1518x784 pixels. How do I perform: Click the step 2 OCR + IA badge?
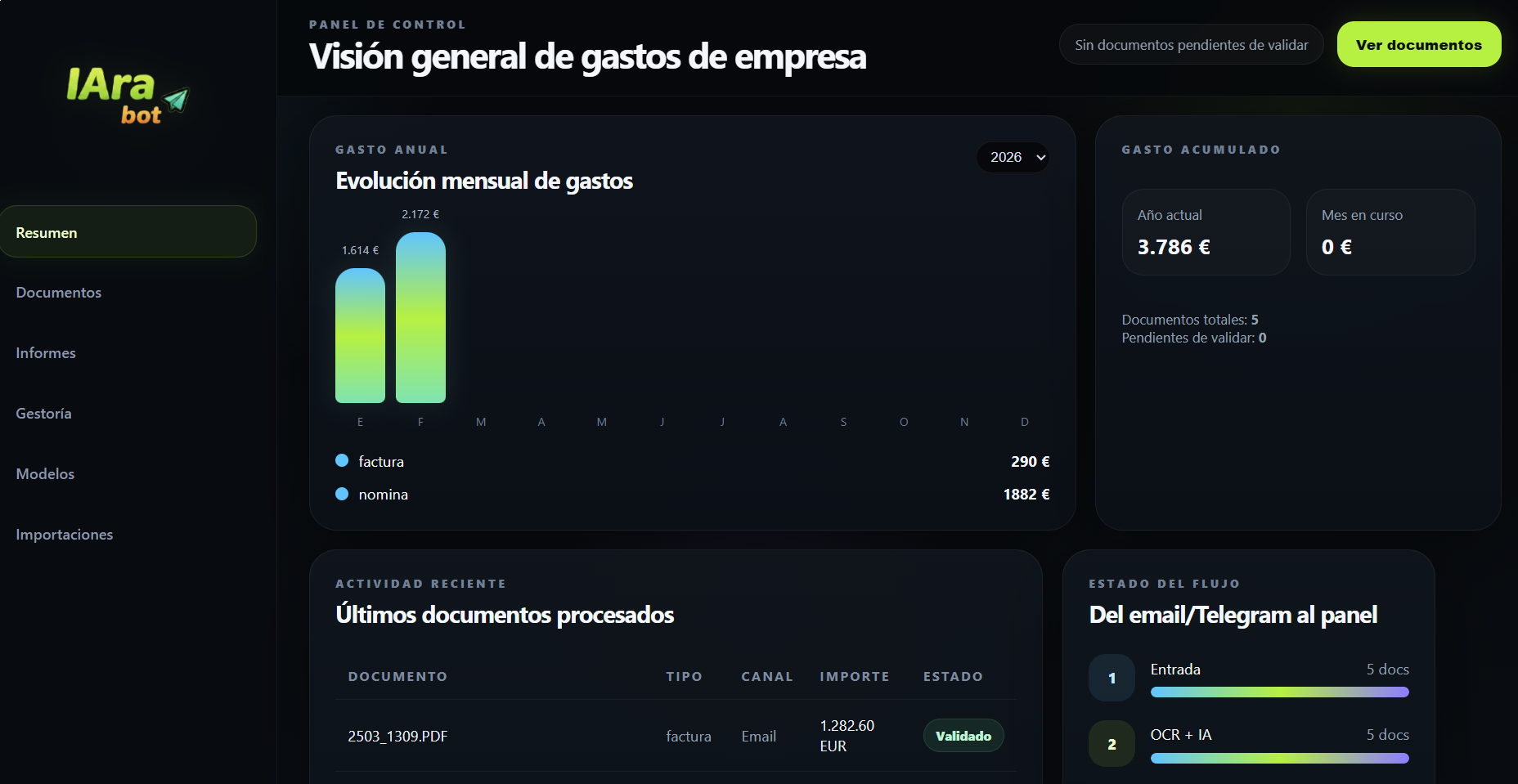(1112, 744)
